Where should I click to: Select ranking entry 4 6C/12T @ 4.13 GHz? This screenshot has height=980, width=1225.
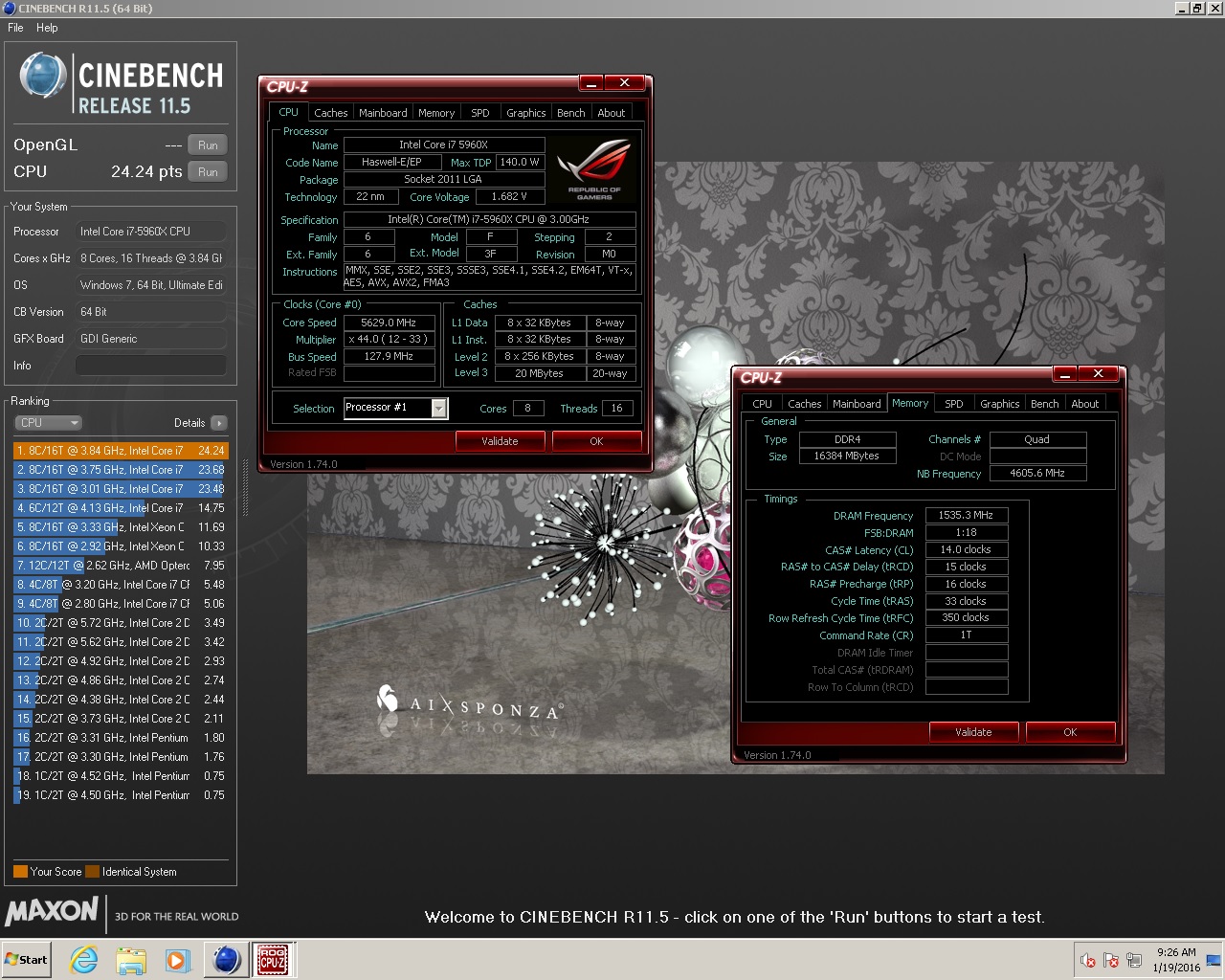(x=121, y=507)
